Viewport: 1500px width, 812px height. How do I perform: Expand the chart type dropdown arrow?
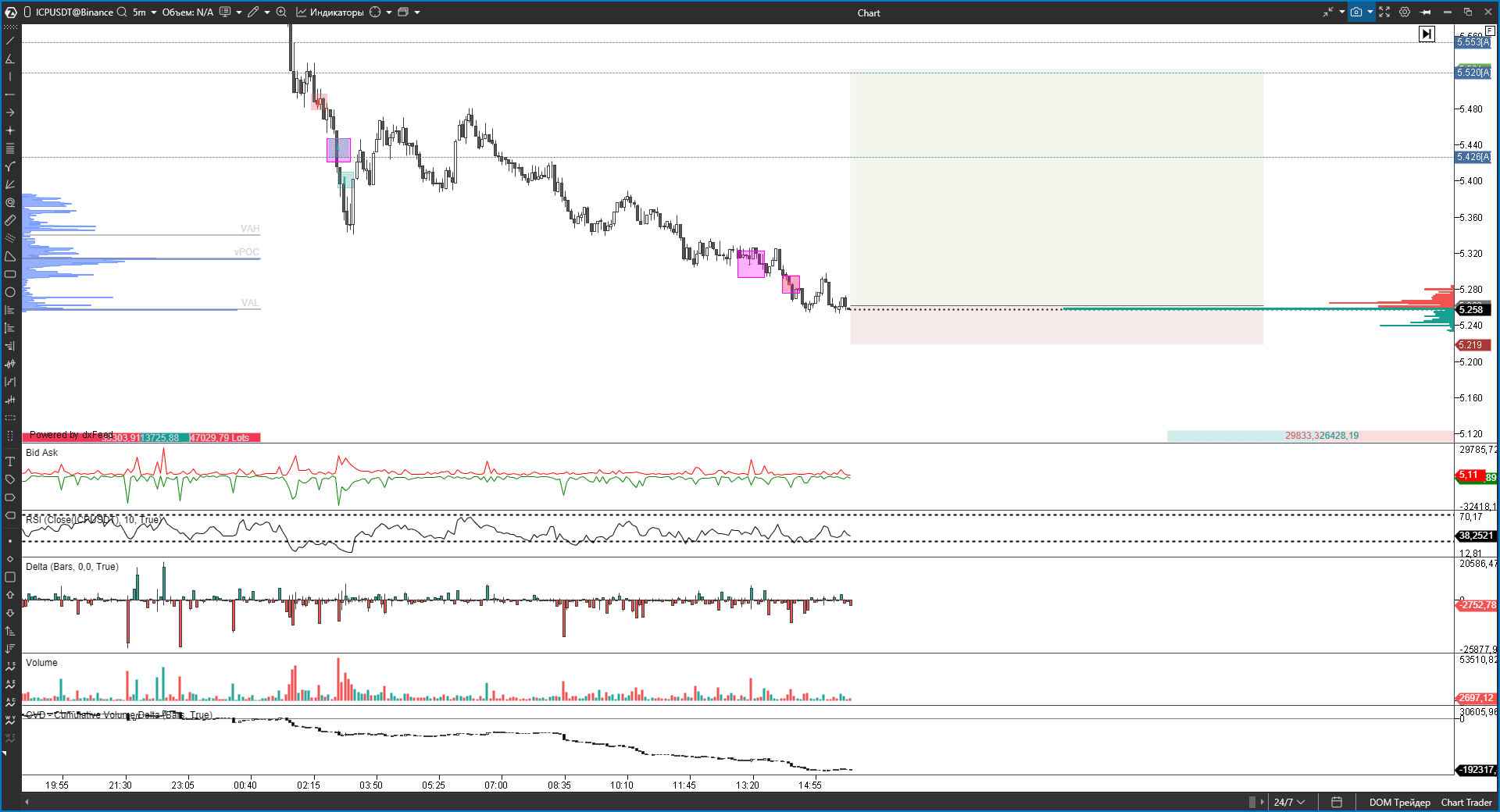tap(239, 12)
